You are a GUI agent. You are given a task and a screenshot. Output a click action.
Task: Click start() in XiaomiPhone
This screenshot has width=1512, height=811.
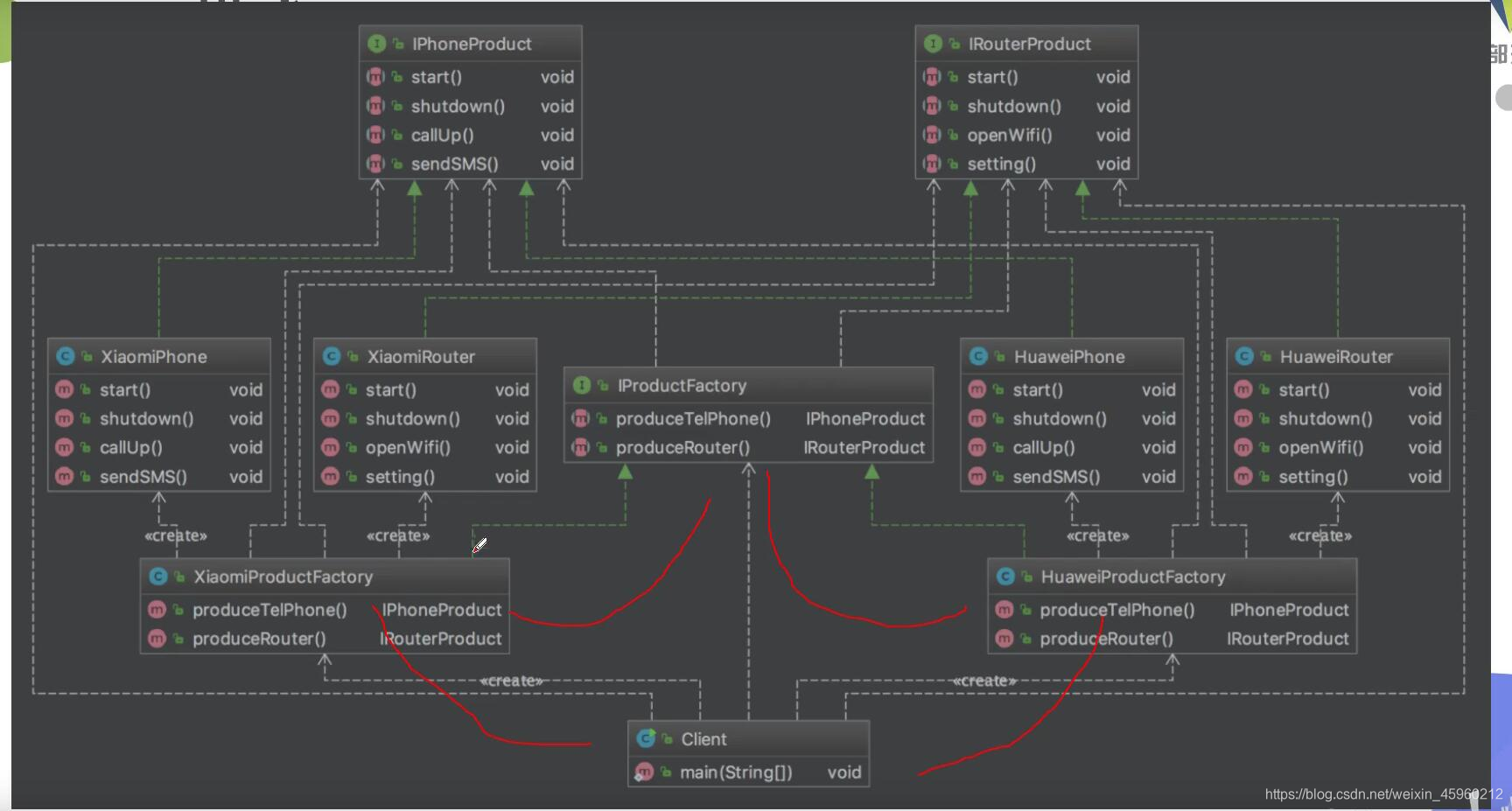[x=125, y=390]
